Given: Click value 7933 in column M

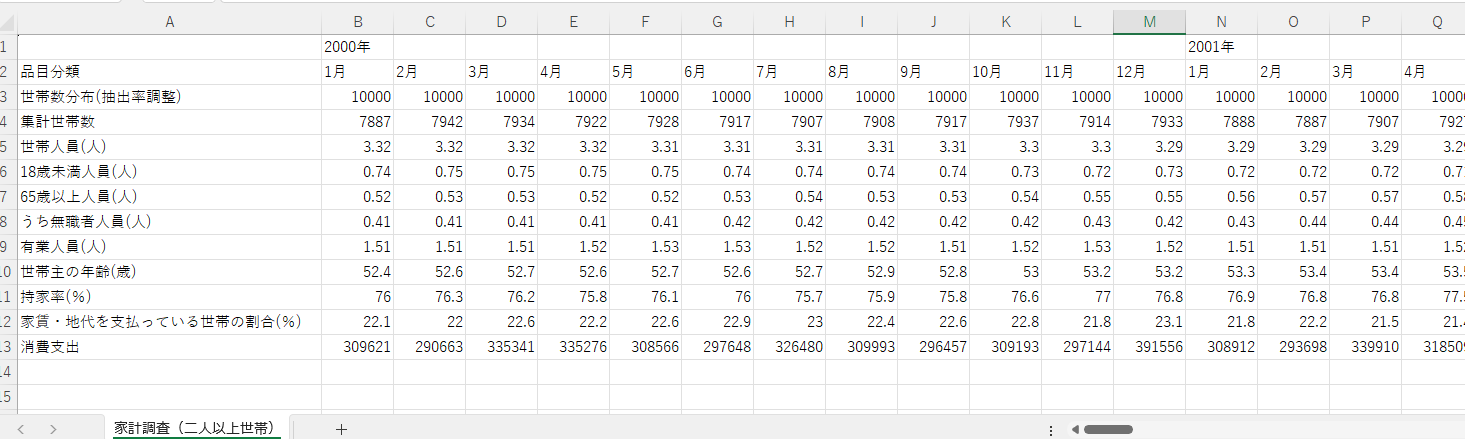Looking at the screenshot, I should click(1150, 122).
